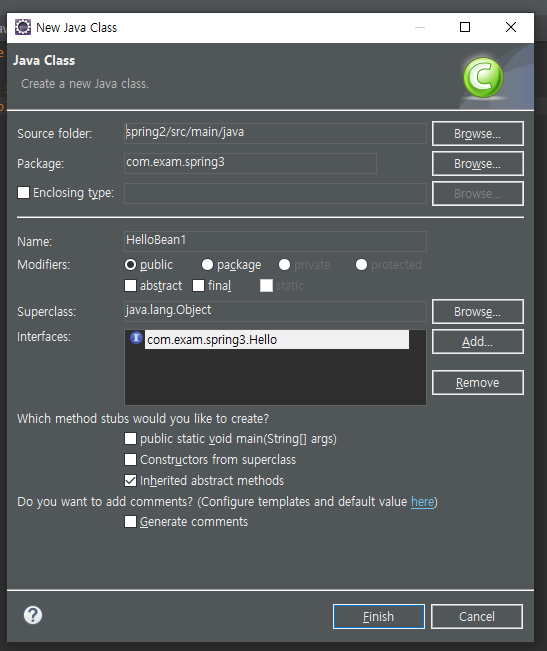Image resolution: width=547 pixels, height=651 pixels.
Task: Click the help question mark icon
Action: pos(33,615)
